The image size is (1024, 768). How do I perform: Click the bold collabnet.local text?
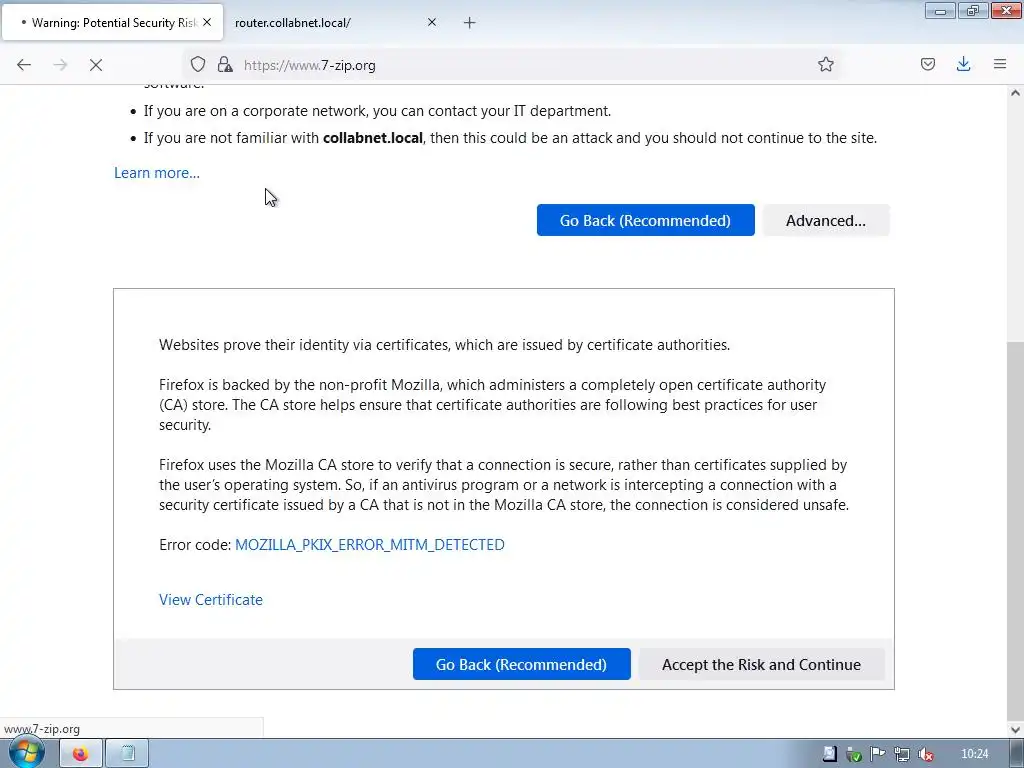click(372, 138)
